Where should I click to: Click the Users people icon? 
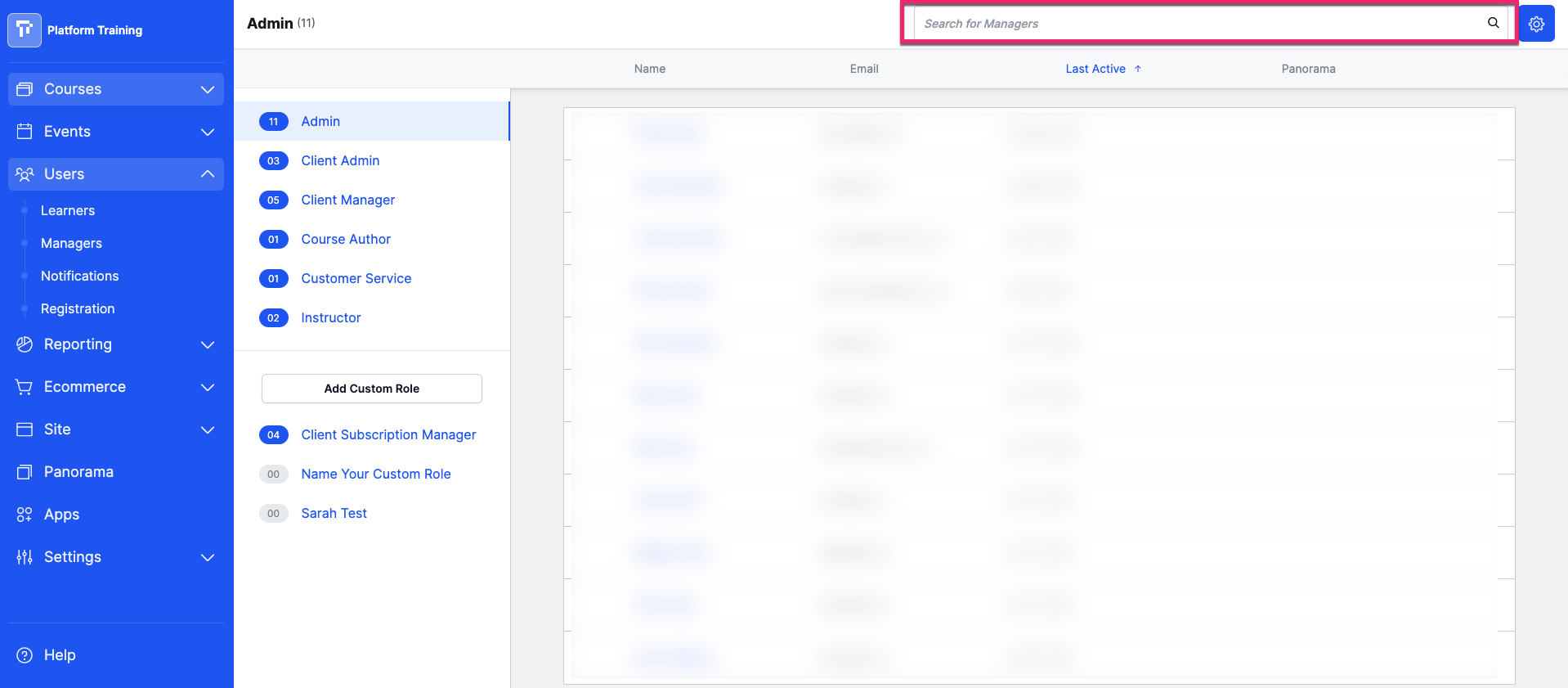click(25, 174)
